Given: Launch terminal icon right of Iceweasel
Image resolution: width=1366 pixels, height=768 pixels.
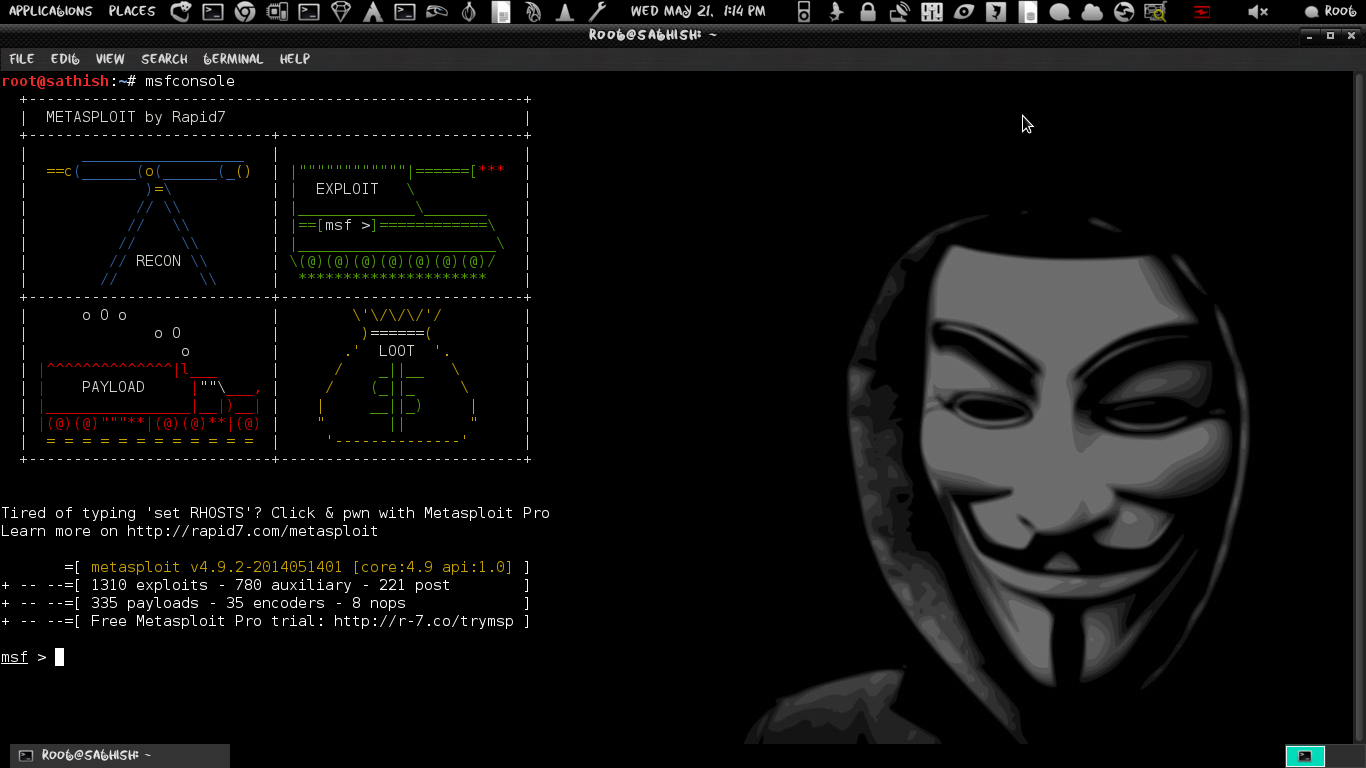Looking at the screenshot, I should tap(212, 12).
